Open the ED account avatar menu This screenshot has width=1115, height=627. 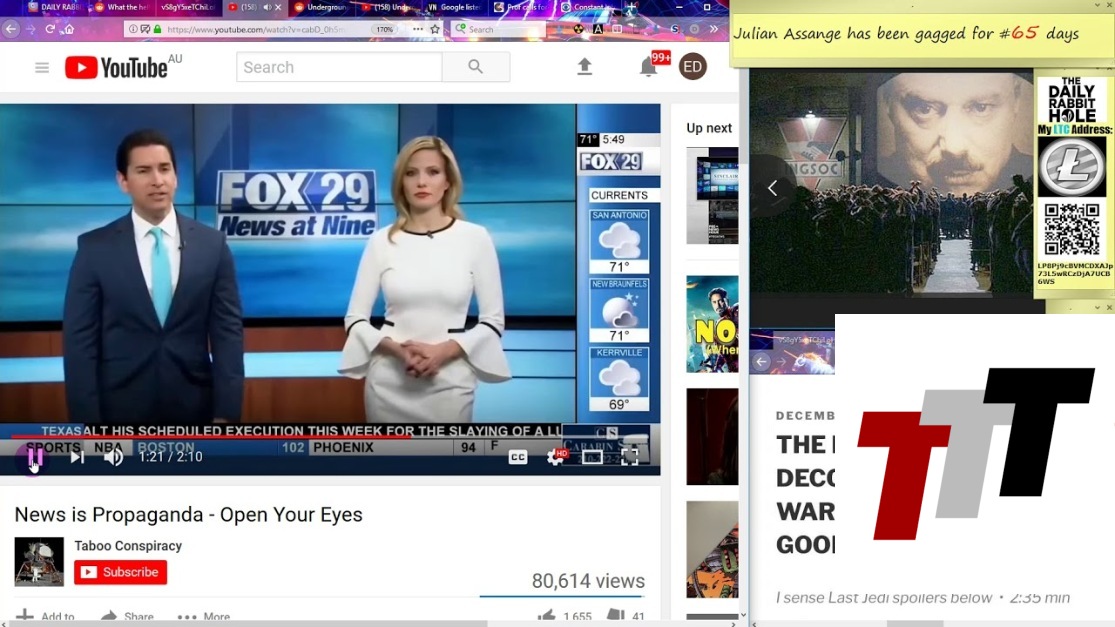693,67
